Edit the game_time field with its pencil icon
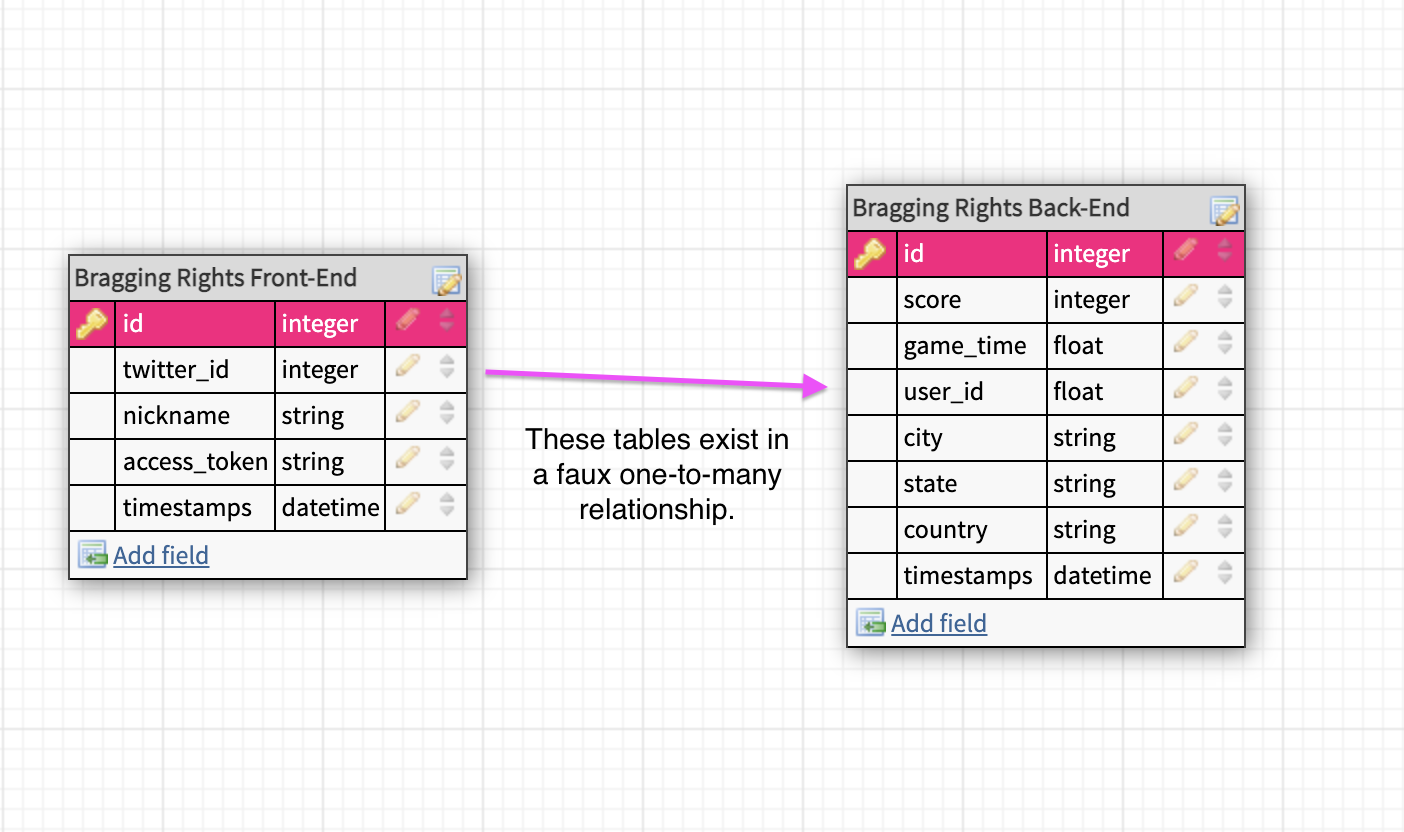This screenshot has width=1404, height=832. coord(1185,342)
